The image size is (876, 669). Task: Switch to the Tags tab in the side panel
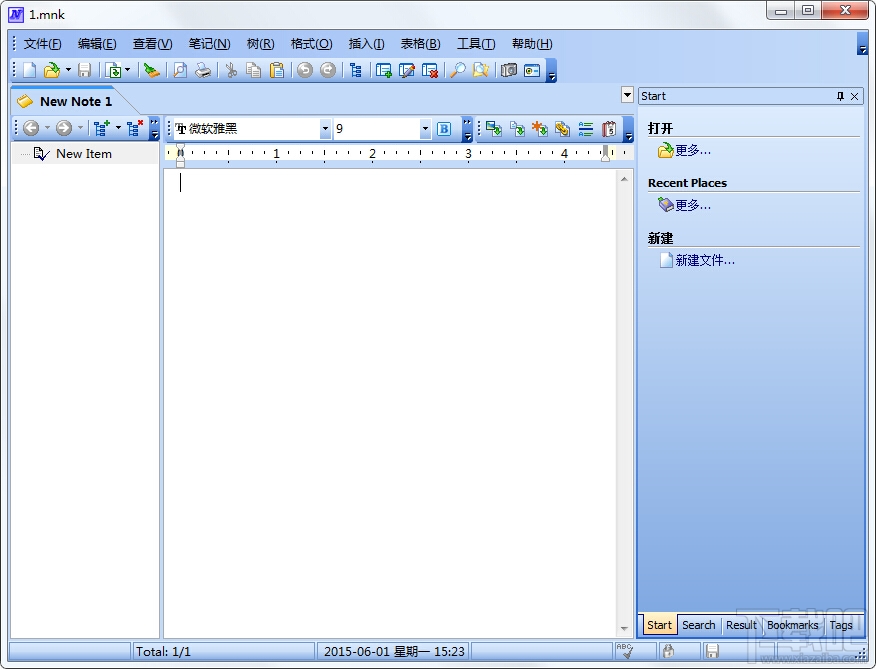point(841,625)
